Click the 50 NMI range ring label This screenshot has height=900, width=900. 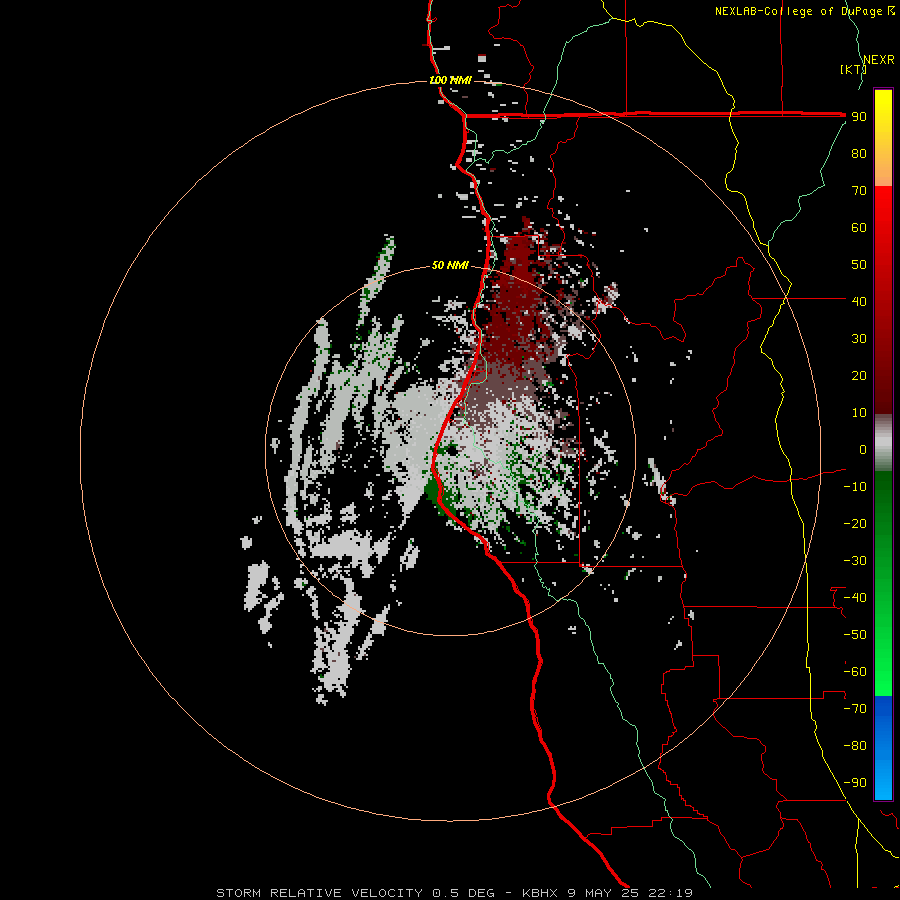pyautogui.click(x=451, y=265)
